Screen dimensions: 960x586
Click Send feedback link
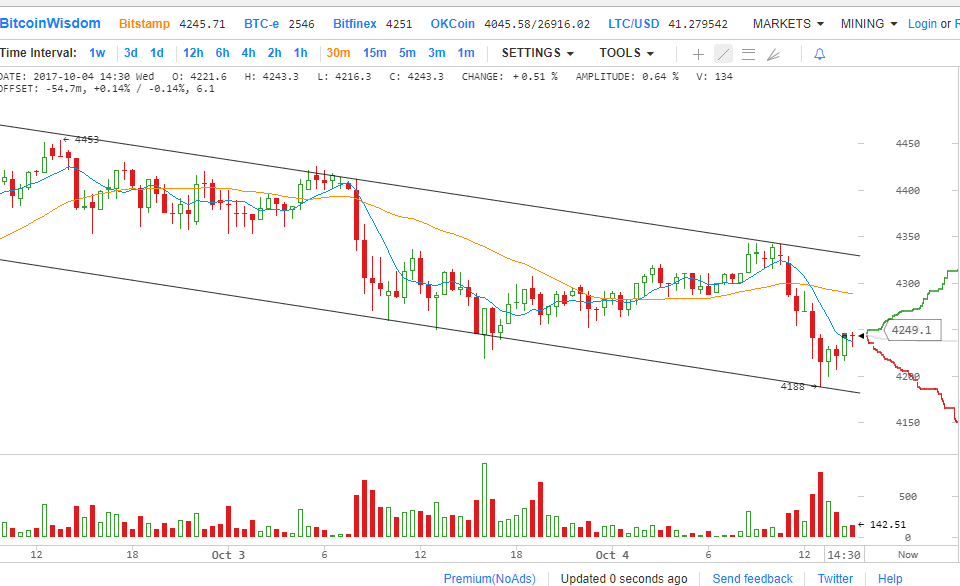[752, 578]
